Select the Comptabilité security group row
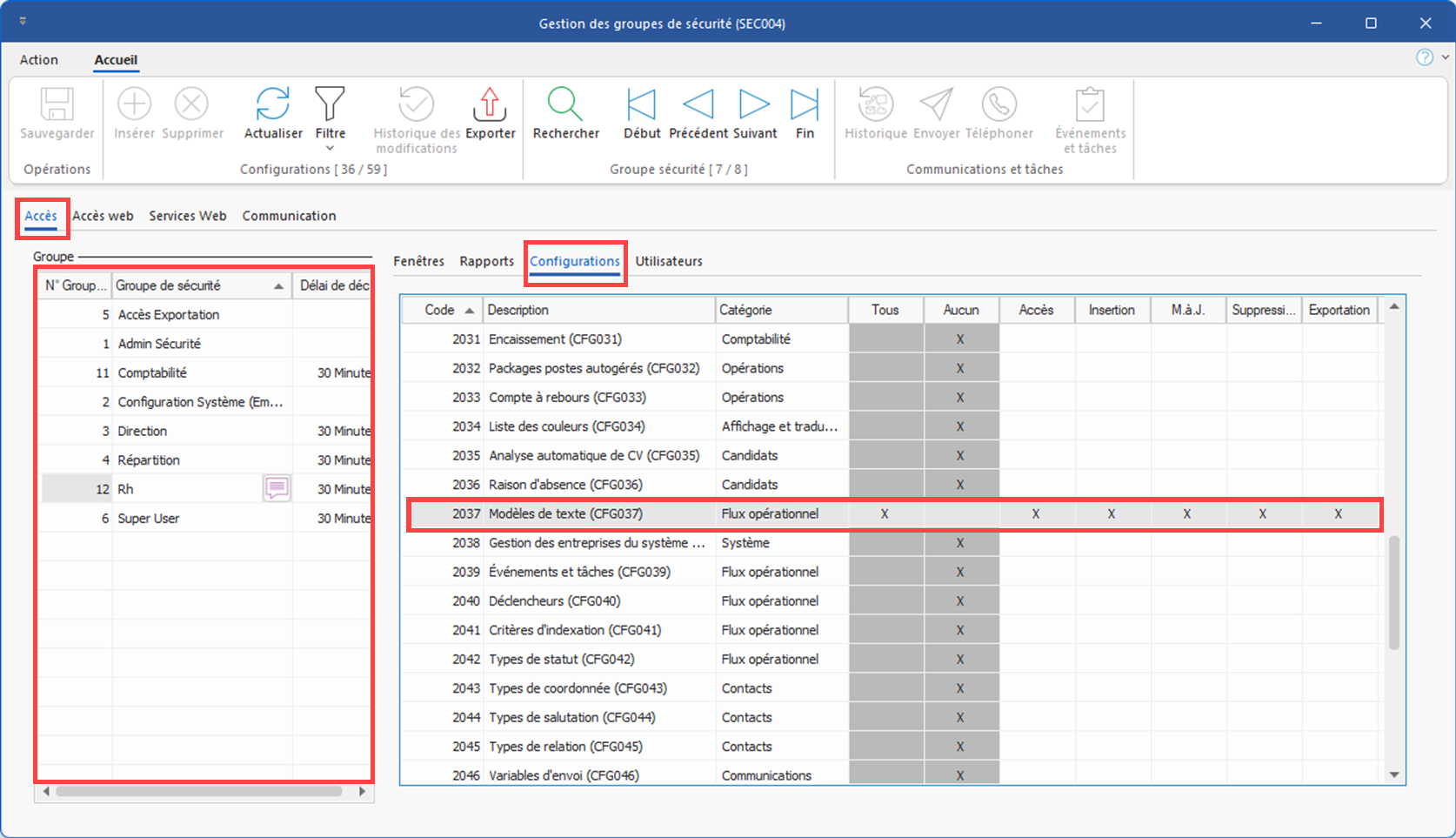The width and height of the screenshot is (1456, 838). (152, 372)
